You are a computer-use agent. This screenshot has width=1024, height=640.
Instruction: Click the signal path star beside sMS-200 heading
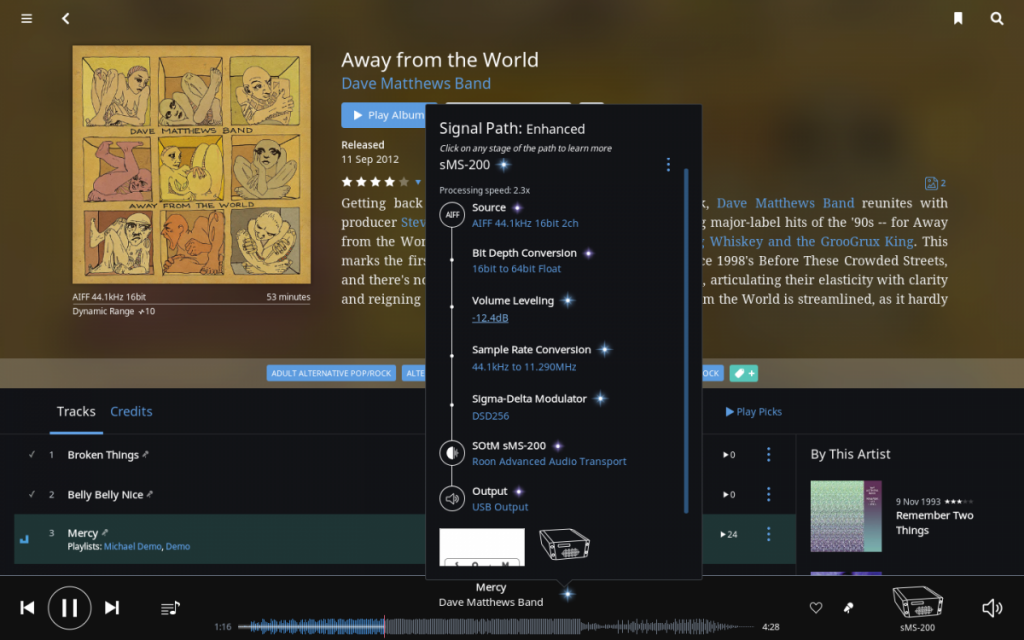(504, 165)
